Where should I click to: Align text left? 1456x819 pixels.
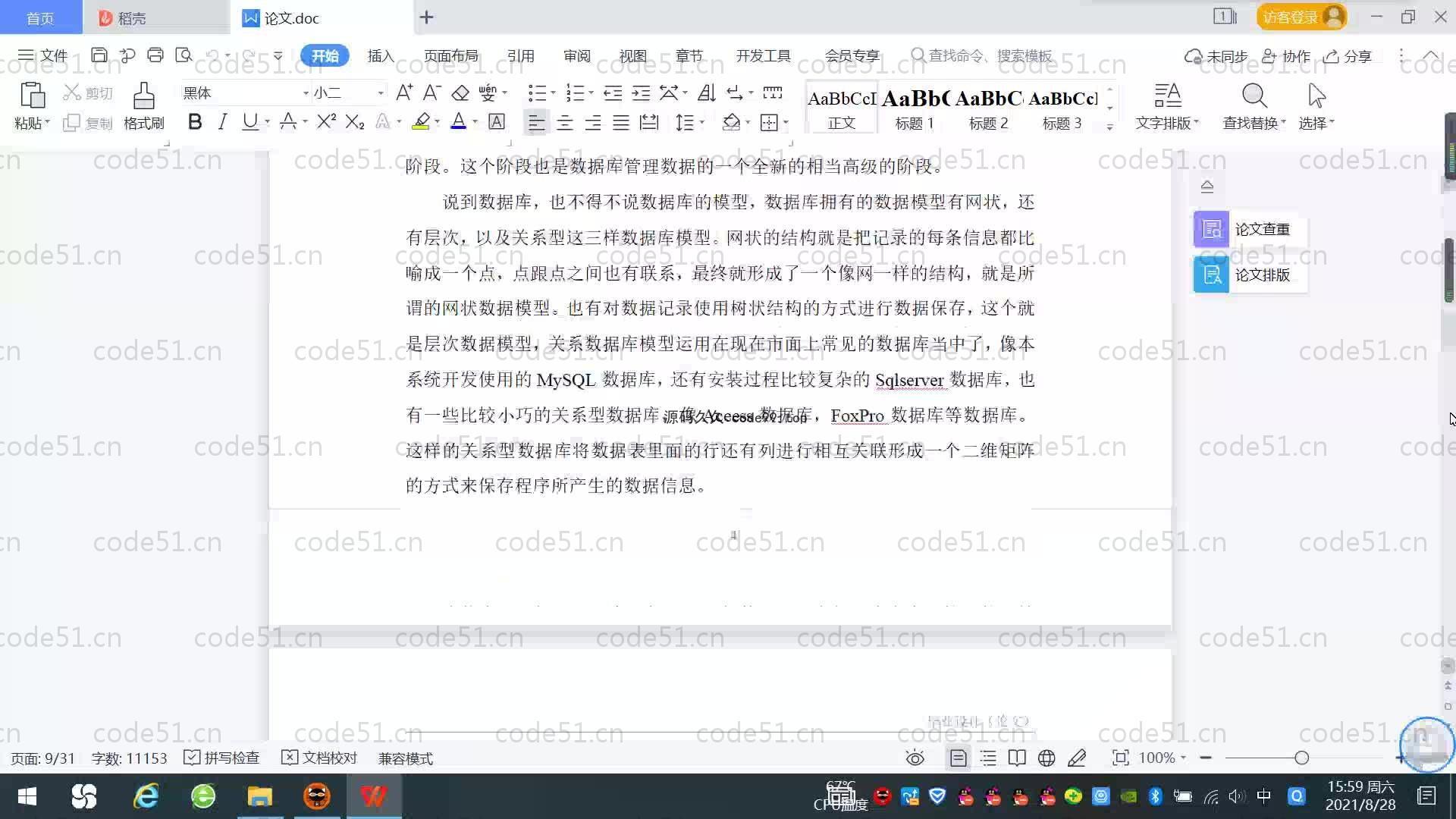[536, 122]
